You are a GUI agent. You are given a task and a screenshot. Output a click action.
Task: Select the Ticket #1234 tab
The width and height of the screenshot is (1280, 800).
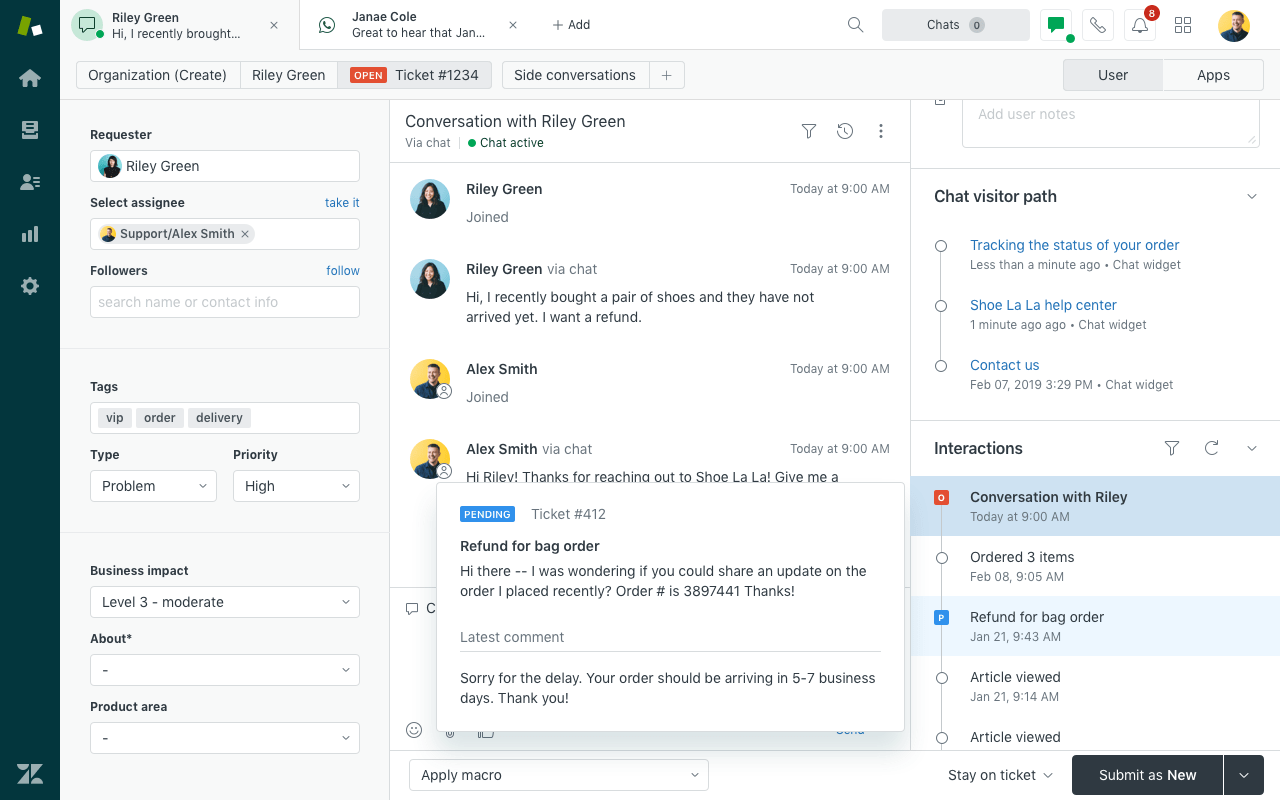point(415,75)
